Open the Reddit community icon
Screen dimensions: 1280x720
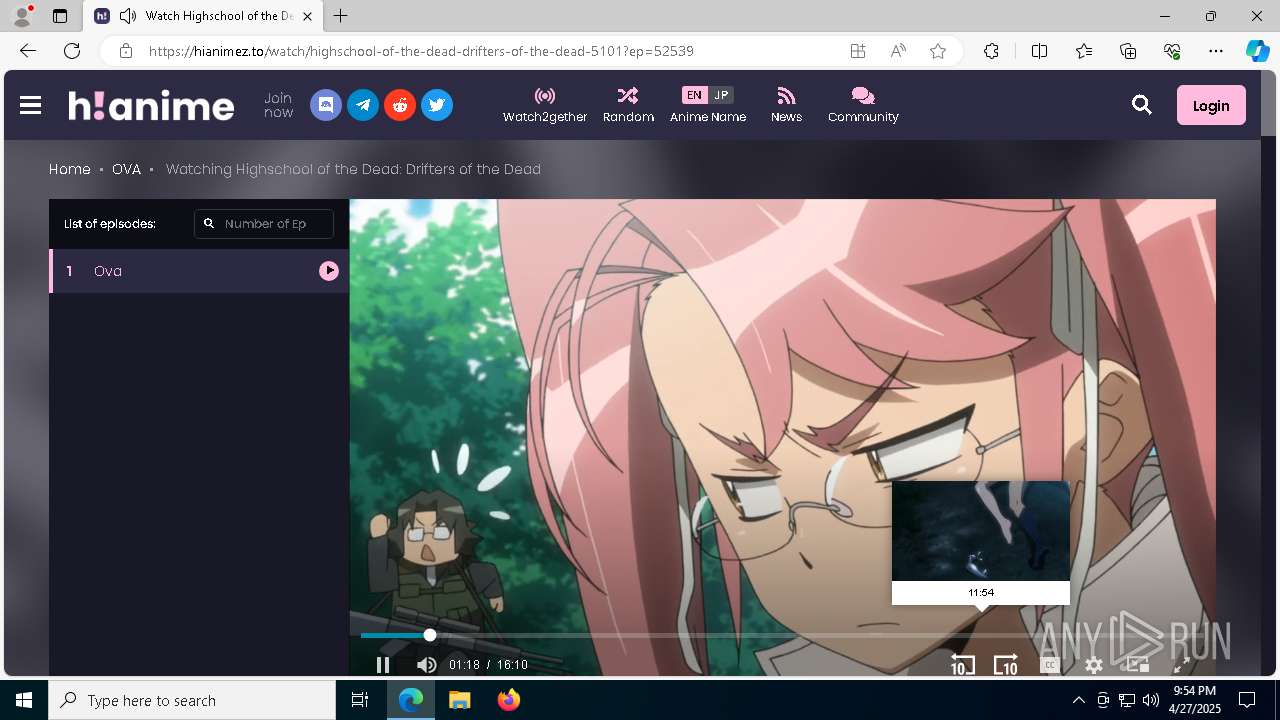point(400,105)
